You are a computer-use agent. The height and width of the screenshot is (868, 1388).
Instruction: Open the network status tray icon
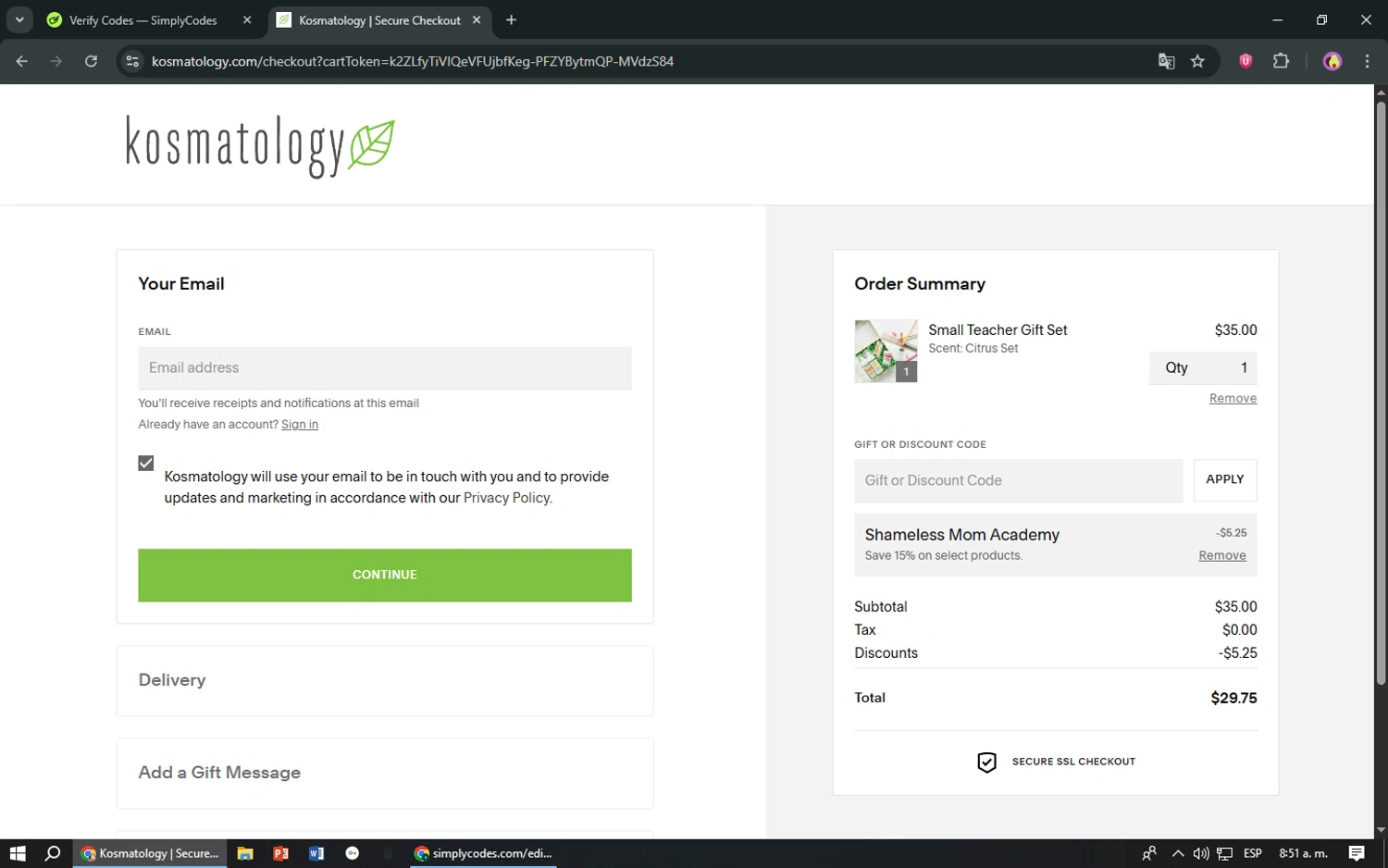1224,853
